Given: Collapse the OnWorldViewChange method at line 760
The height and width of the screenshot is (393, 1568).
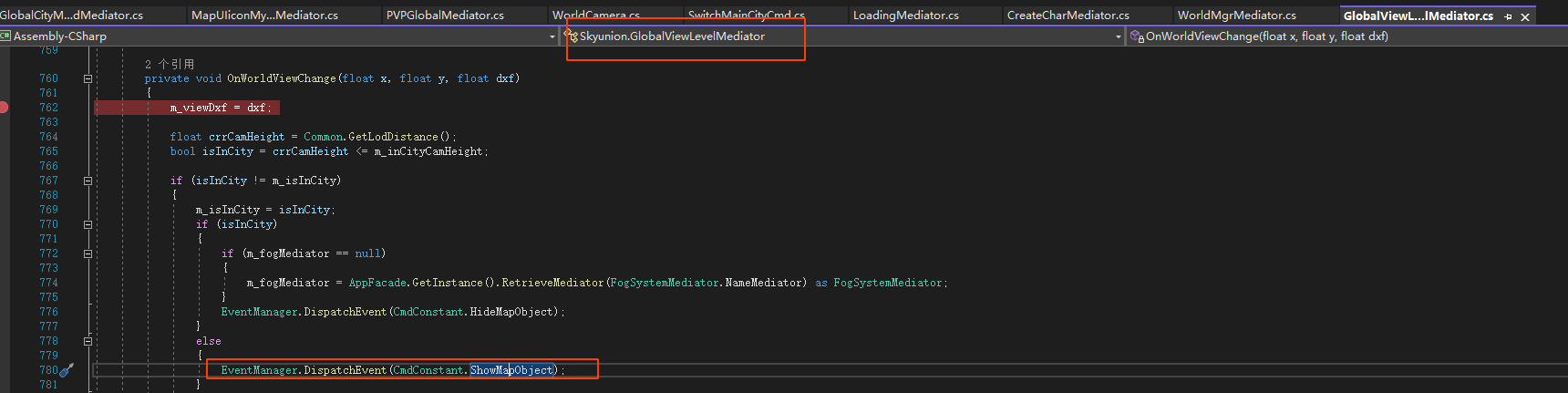Looking at the screenshot, I should click(x=88, y=78).
